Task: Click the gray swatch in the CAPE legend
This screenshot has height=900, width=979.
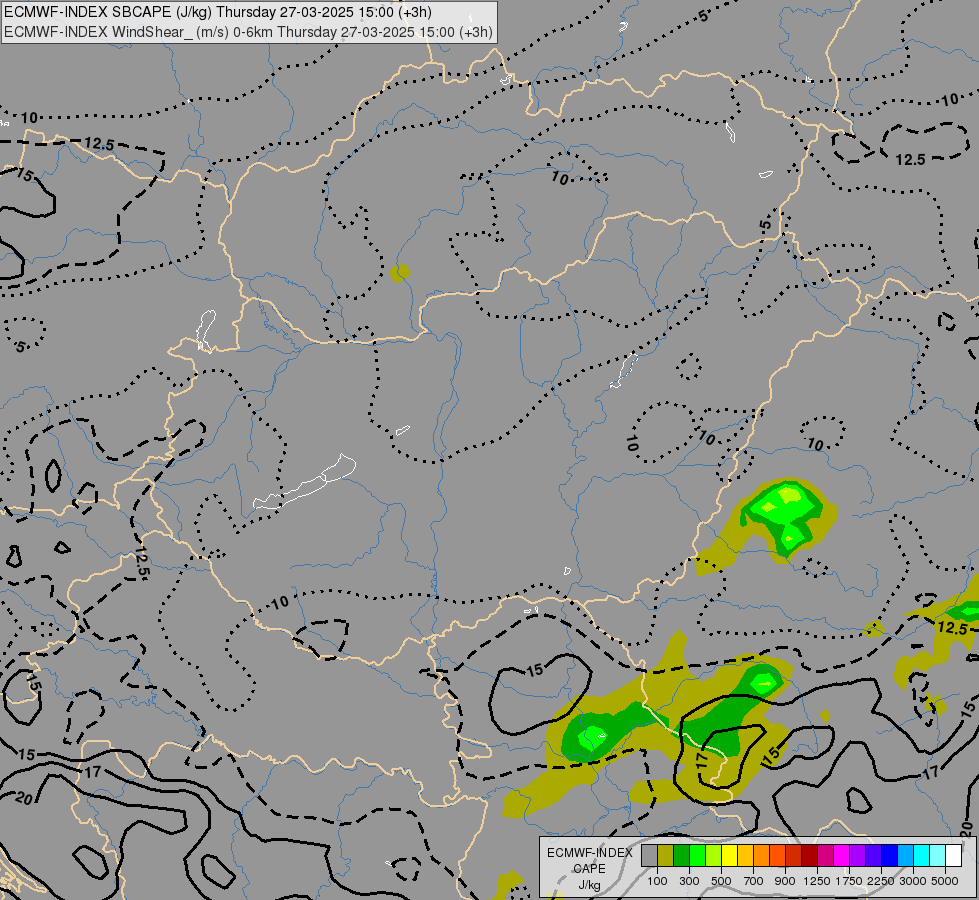Action: click(x=649, y=855)
